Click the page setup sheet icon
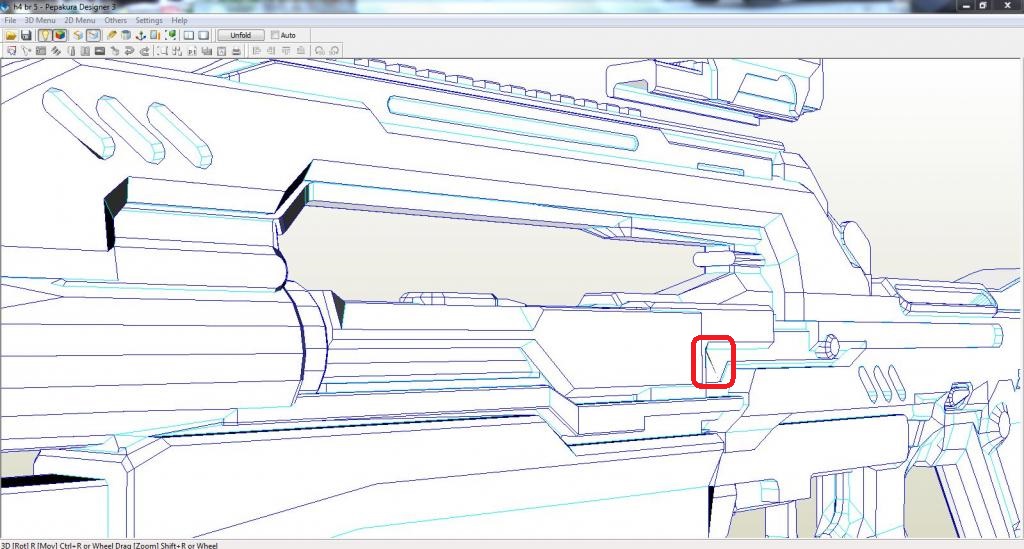The height and width of the screenshot is (549, 1024). coord(221,51)
